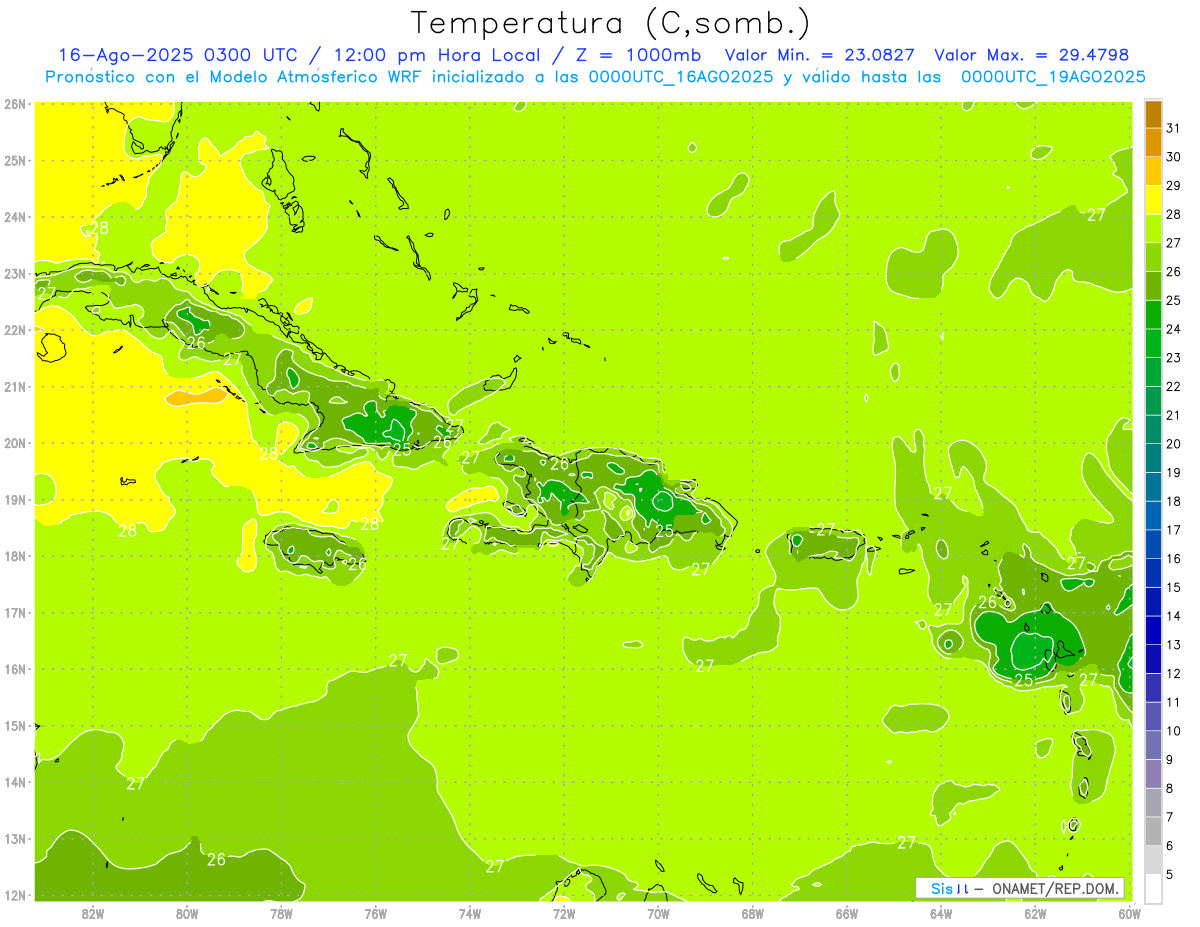This screenshot has height=927, width=1200.
Task: Click the 24N latitude axis label
Action: click(x=14, y=217)
